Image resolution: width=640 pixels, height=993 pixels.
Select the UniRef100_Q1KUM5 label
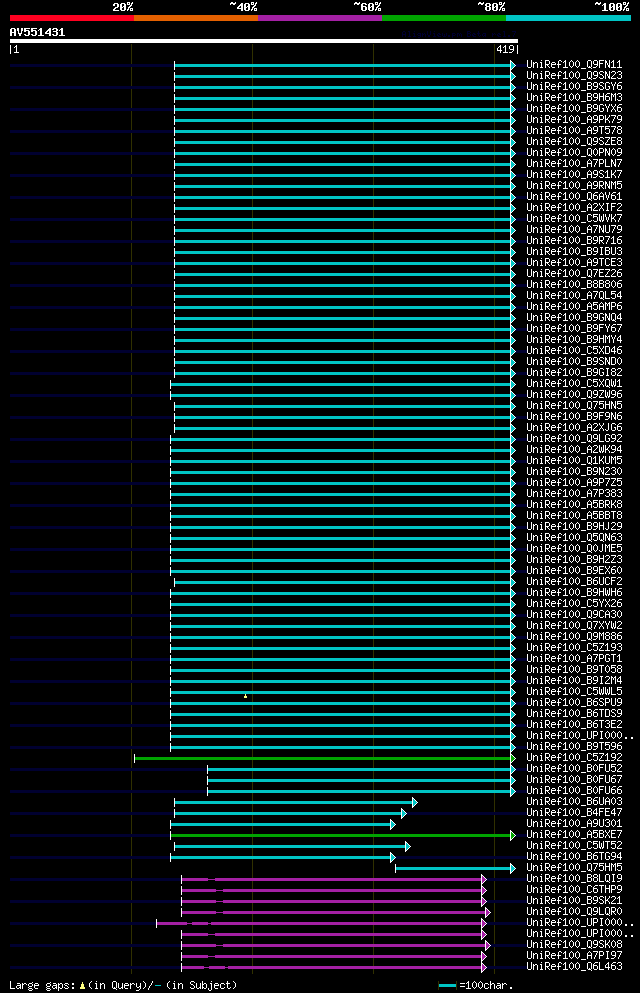click(x=574, y=461)
